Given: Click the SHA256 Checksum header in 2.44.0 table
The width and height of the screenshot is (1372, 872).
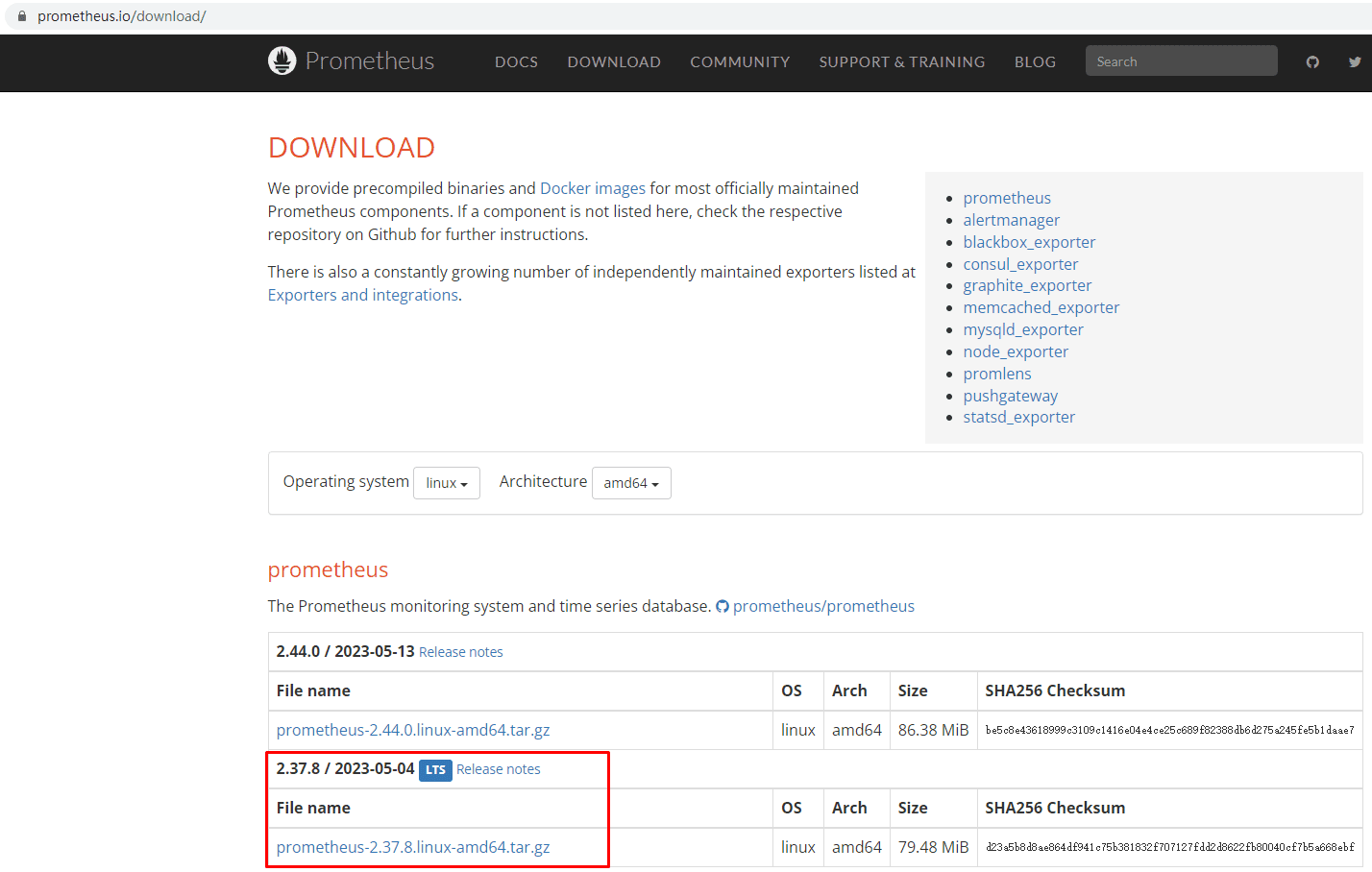Looking at the screenshot, I should coord(1055,690).
